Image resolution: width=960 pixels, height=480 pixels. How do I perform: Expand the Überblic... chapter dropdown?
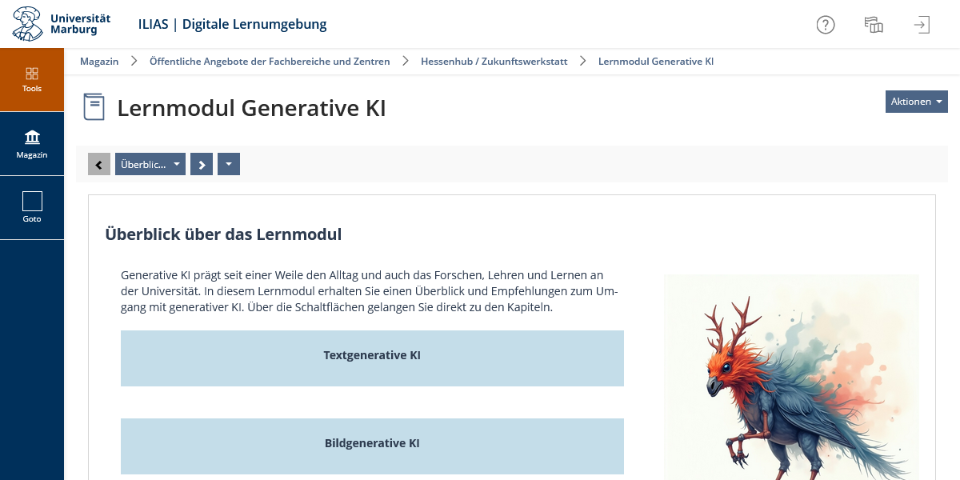pyautogui.click(x=150, y=164)
